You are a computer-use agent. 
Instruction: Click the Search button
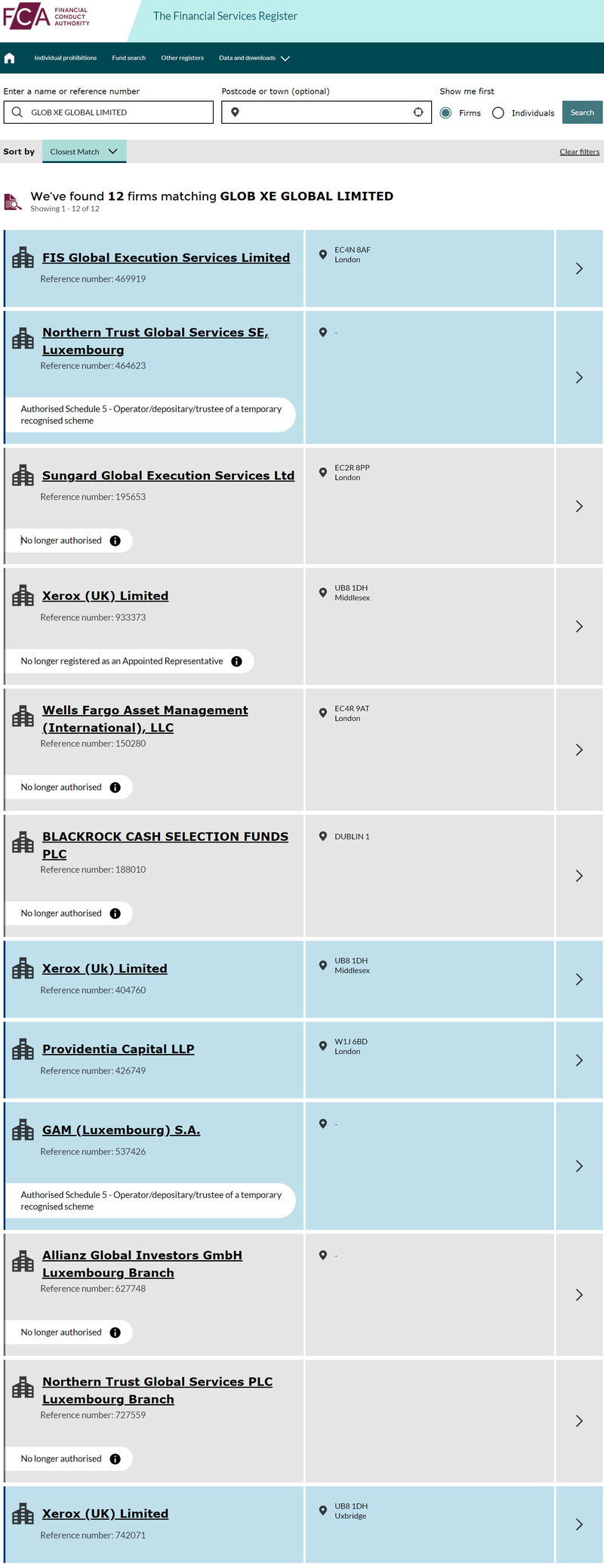coord(582,112)
